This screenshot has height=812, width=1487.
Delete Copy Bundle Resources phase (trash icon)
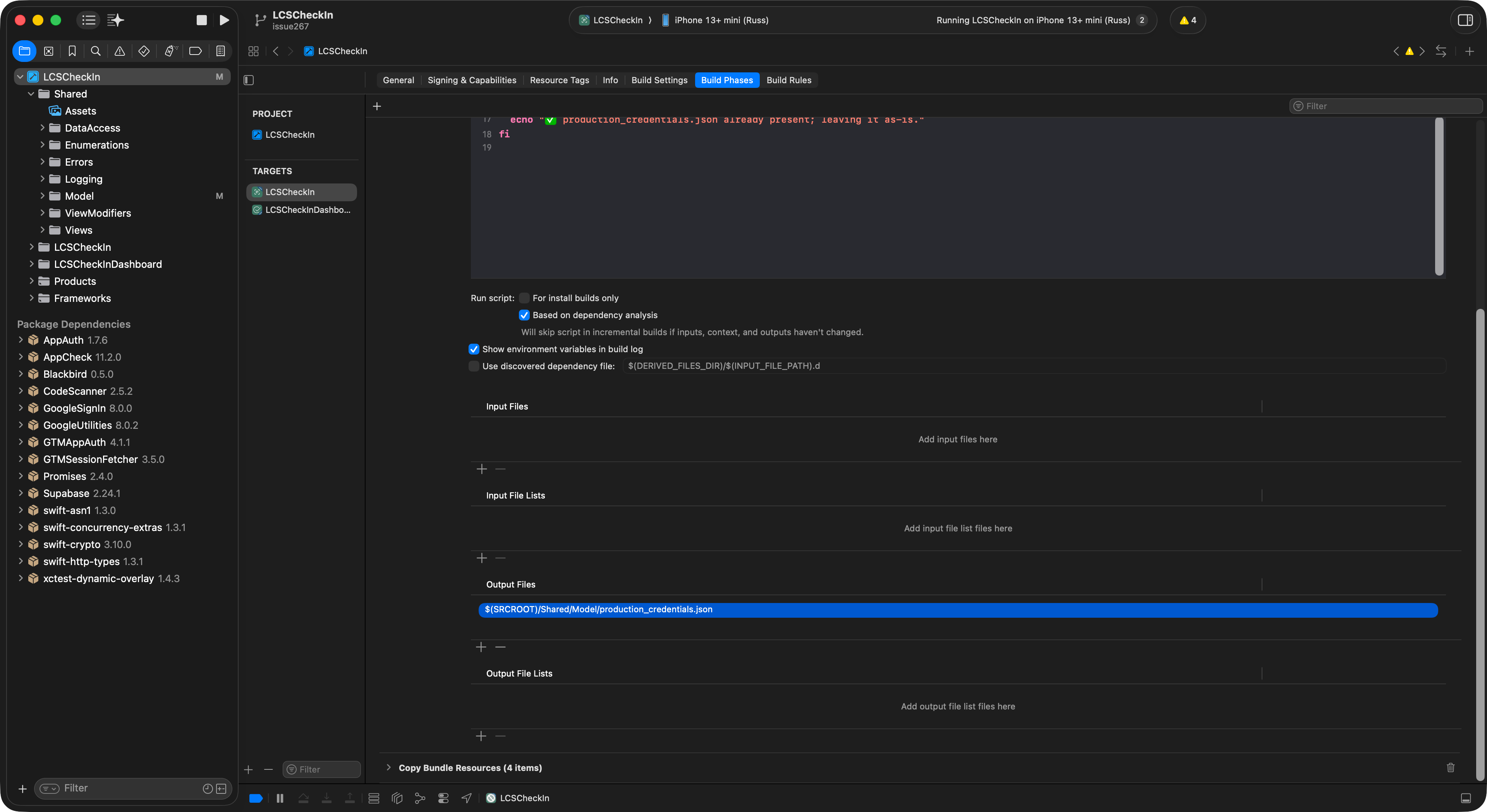1450,767
